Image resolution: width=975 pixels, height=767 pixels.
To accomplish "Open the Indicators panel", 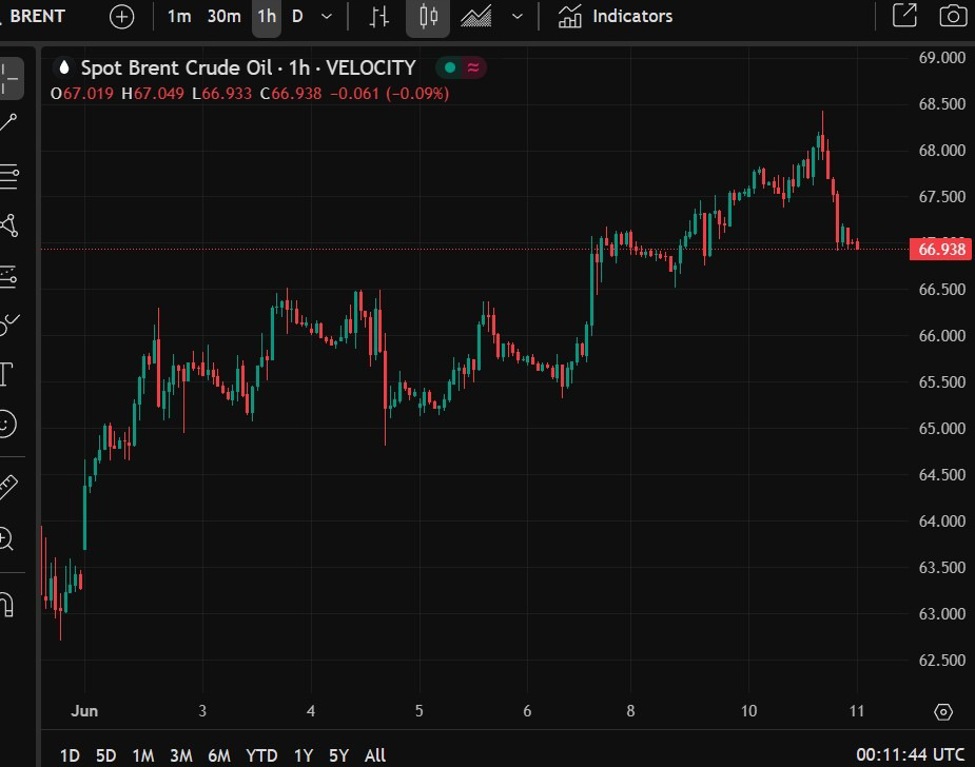I will (x=615, y=16).
